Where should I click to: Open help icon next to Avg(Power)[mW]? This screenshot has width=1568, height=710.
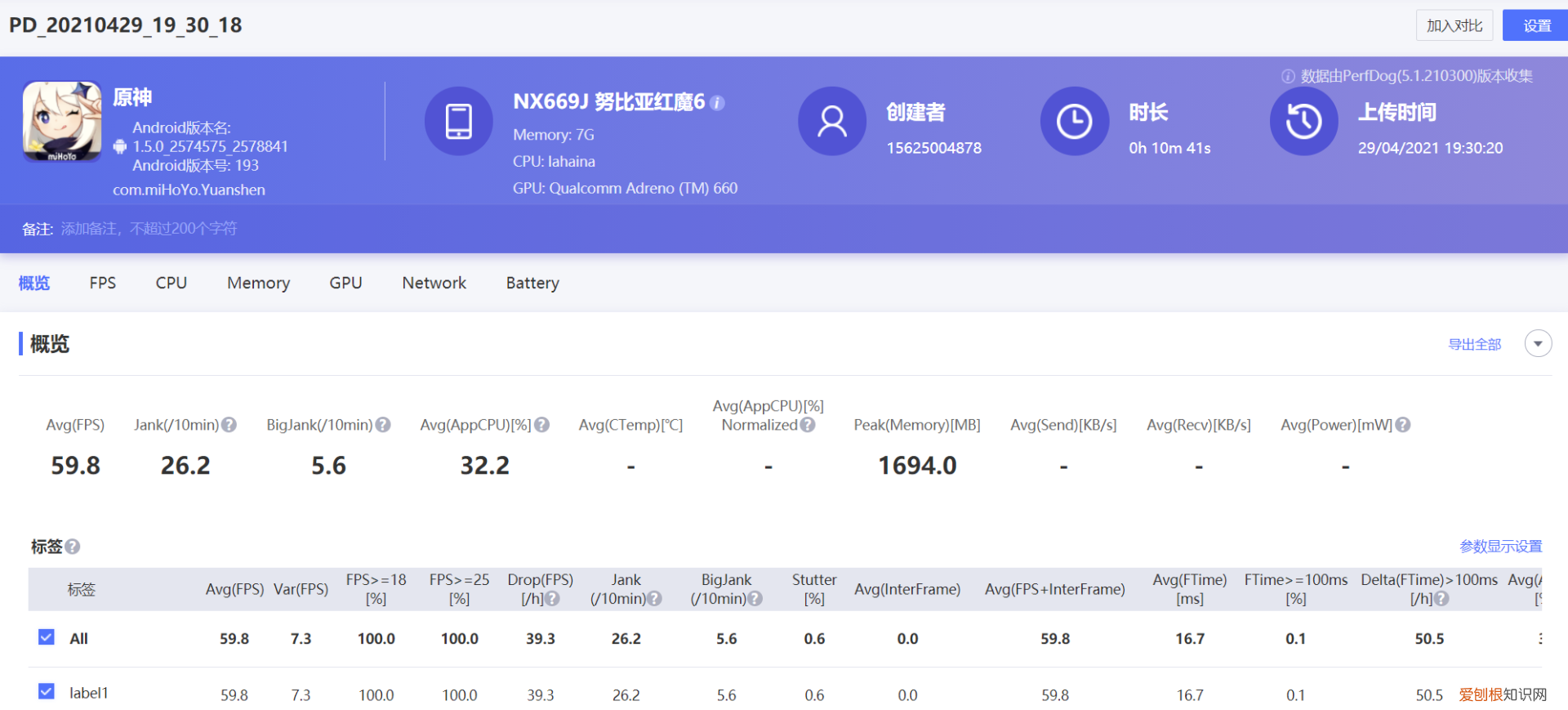[x=1403, y=425]
